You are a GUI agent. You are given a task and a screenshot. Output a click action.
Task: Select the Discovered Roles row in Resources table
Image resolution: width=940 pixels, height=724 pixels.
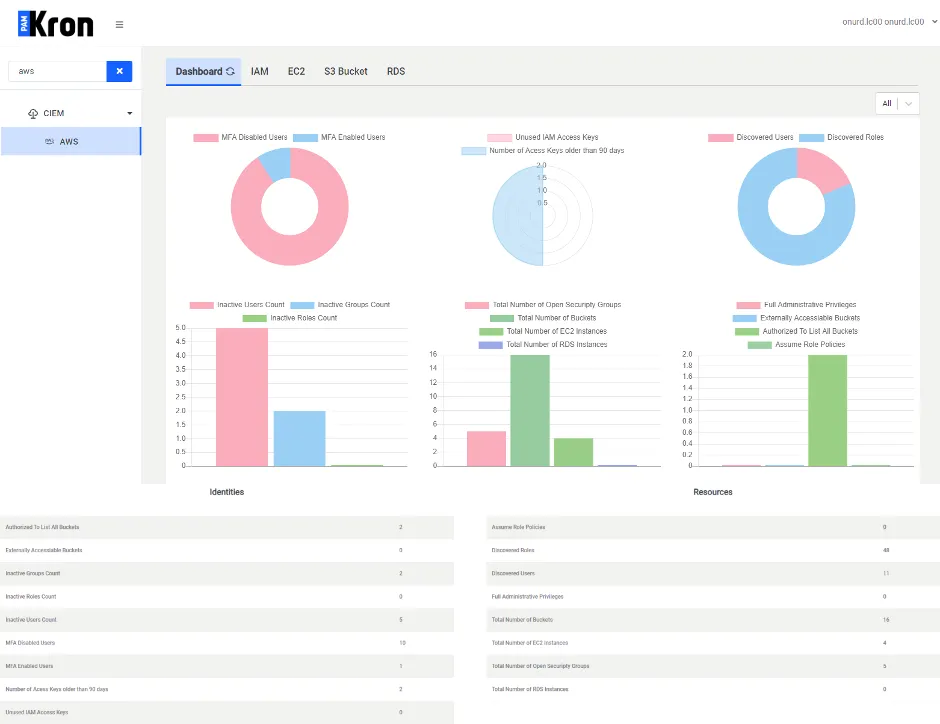[x=713, y=550]
